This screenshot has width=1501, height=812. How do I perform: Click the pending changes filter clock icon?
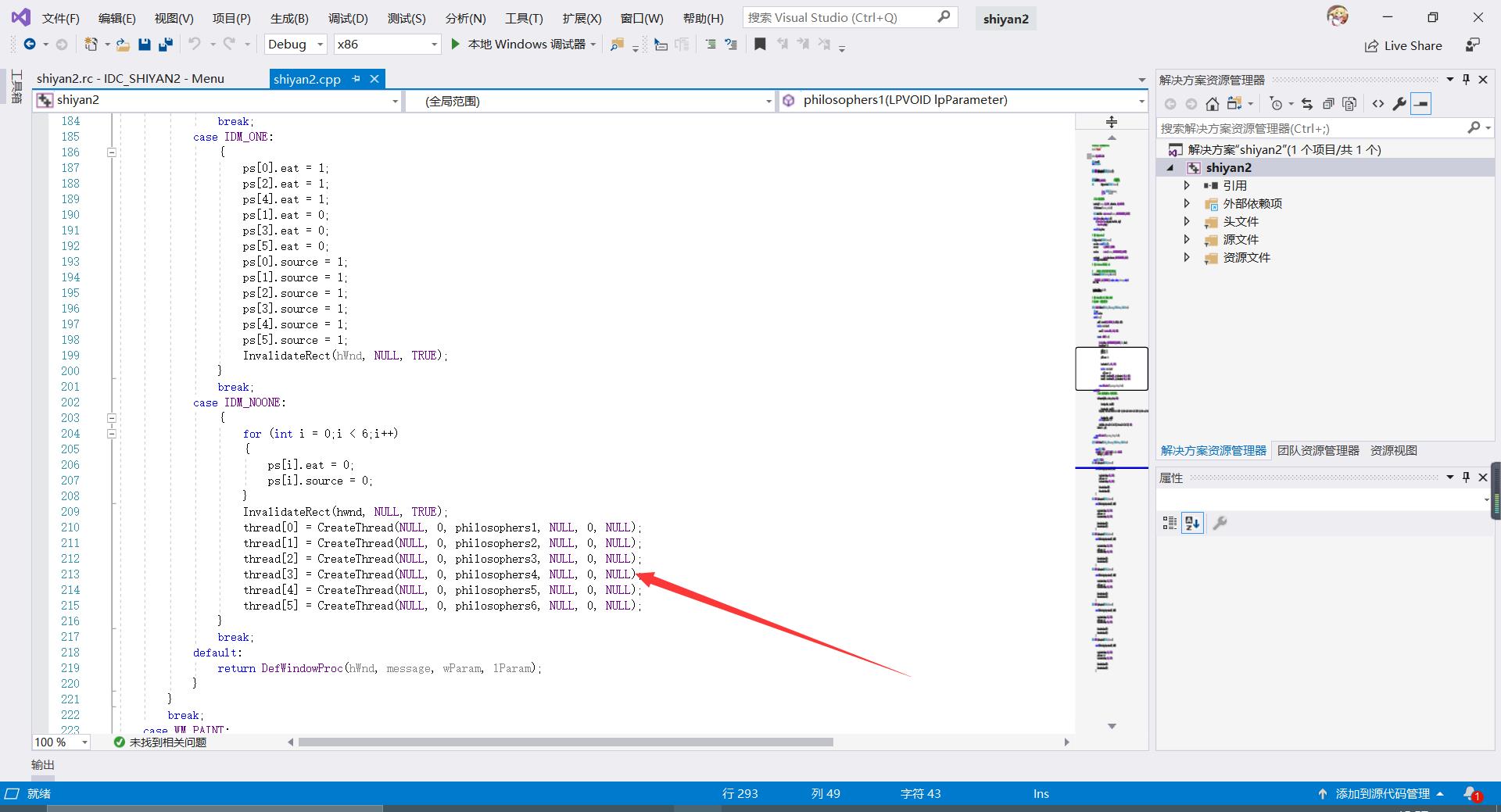[1277, 103]
